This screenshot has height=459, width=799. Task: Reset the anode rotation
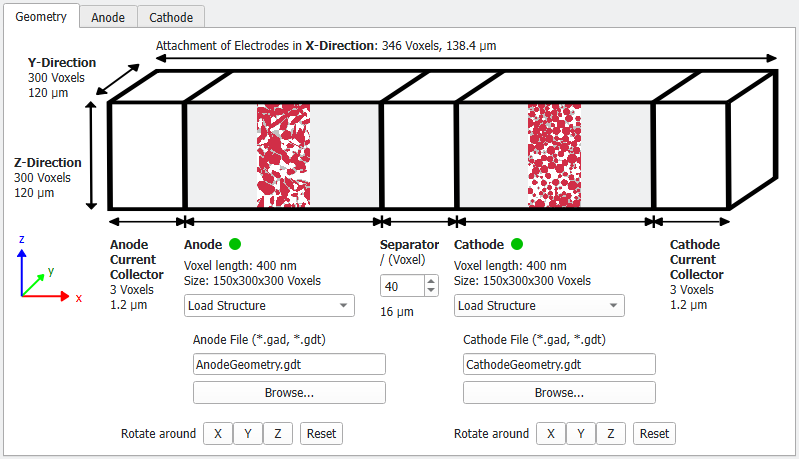click(322, 434)
